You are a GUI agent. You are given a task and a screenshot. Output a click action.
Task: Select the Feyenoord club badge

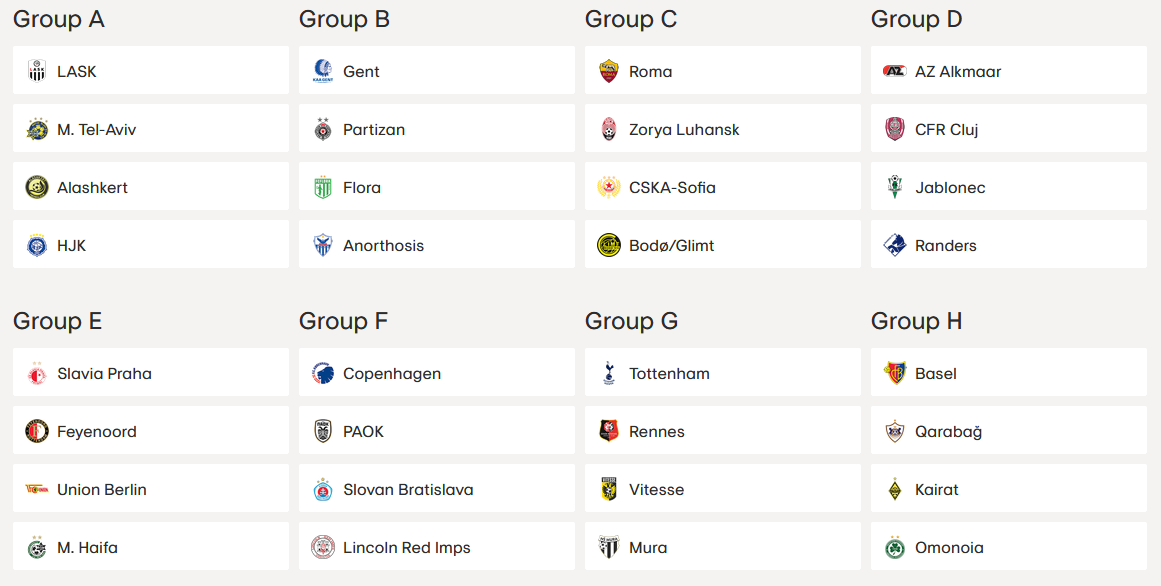(x=37, y=431)
